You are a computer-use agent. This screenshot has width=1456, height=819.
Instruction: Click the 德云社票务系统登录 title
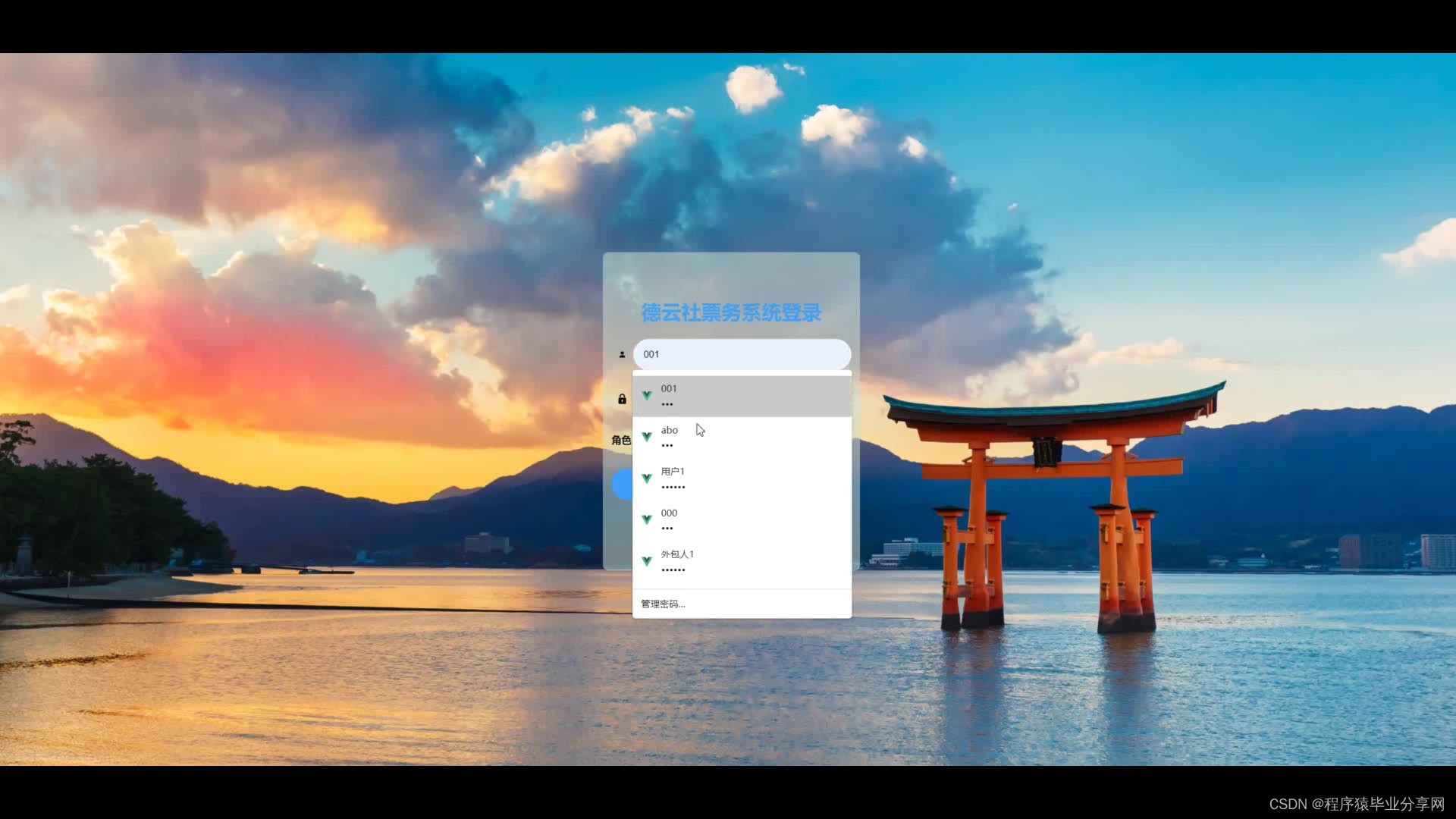[731, 312]
